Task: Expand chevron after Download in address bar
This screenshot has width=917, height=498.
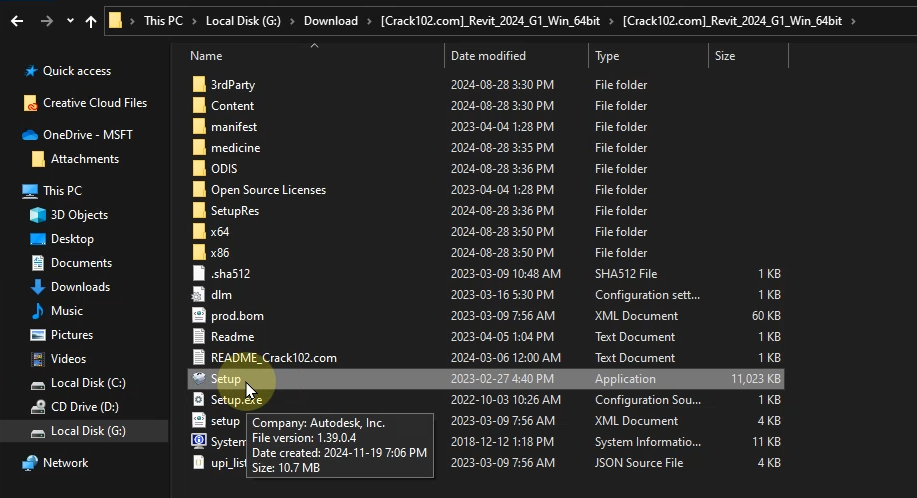Action: coord(369,21)
